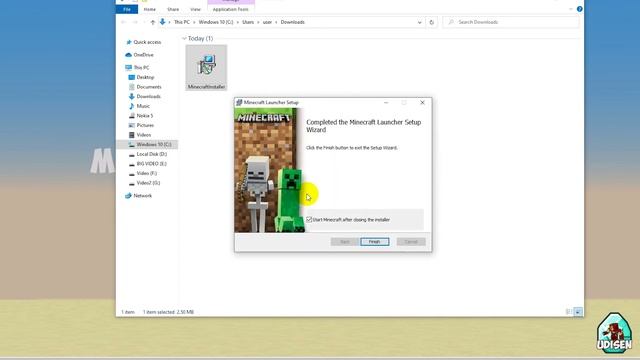Click the Downloads arrow icon in address bar

click(162, 22)
